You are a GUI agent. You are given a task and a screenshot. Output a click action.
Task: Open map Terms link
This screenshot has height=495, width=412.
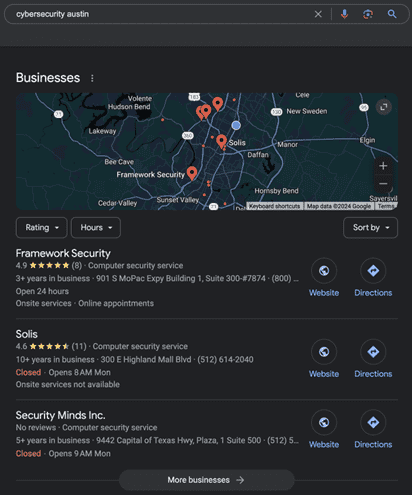coord(386,206)
